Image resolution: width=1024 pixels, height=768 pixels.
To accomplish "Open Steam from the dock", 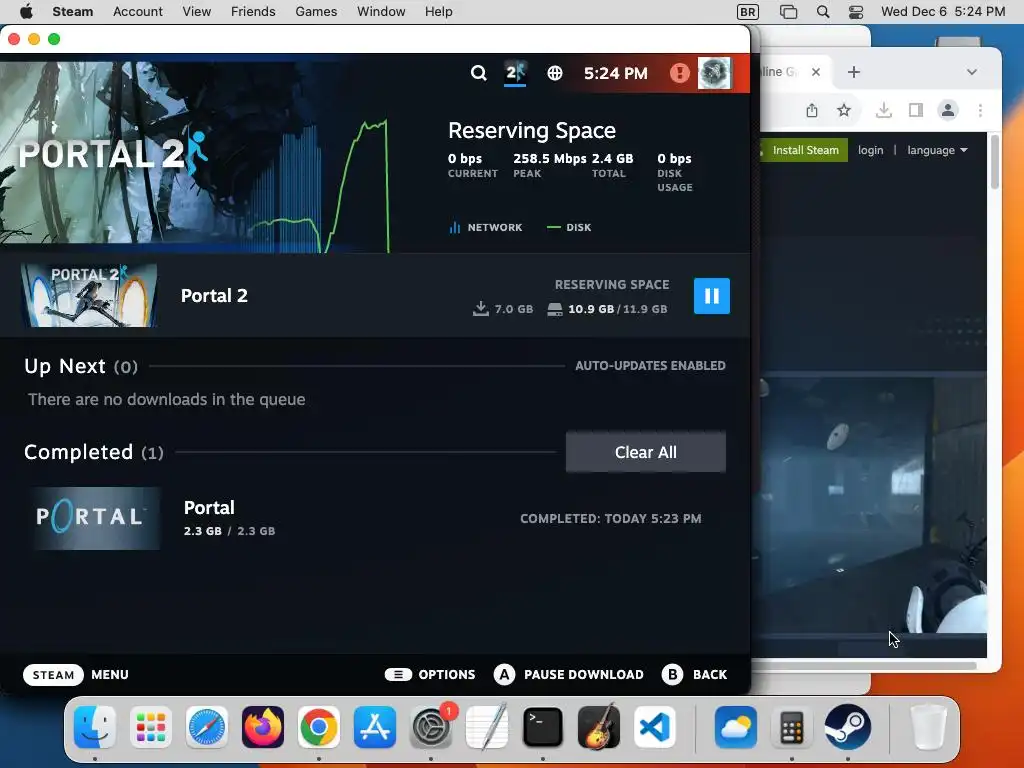I will point(848,727).
